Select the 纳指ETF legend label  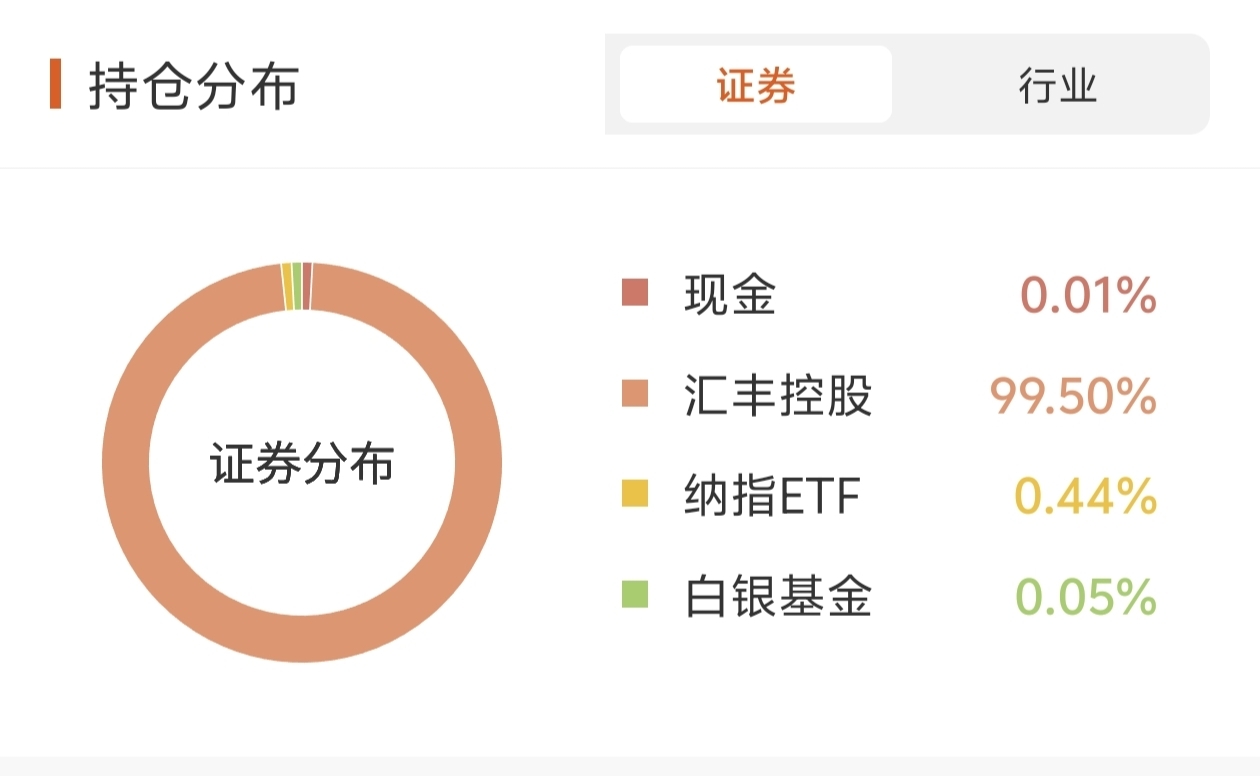tap(772, 496)
